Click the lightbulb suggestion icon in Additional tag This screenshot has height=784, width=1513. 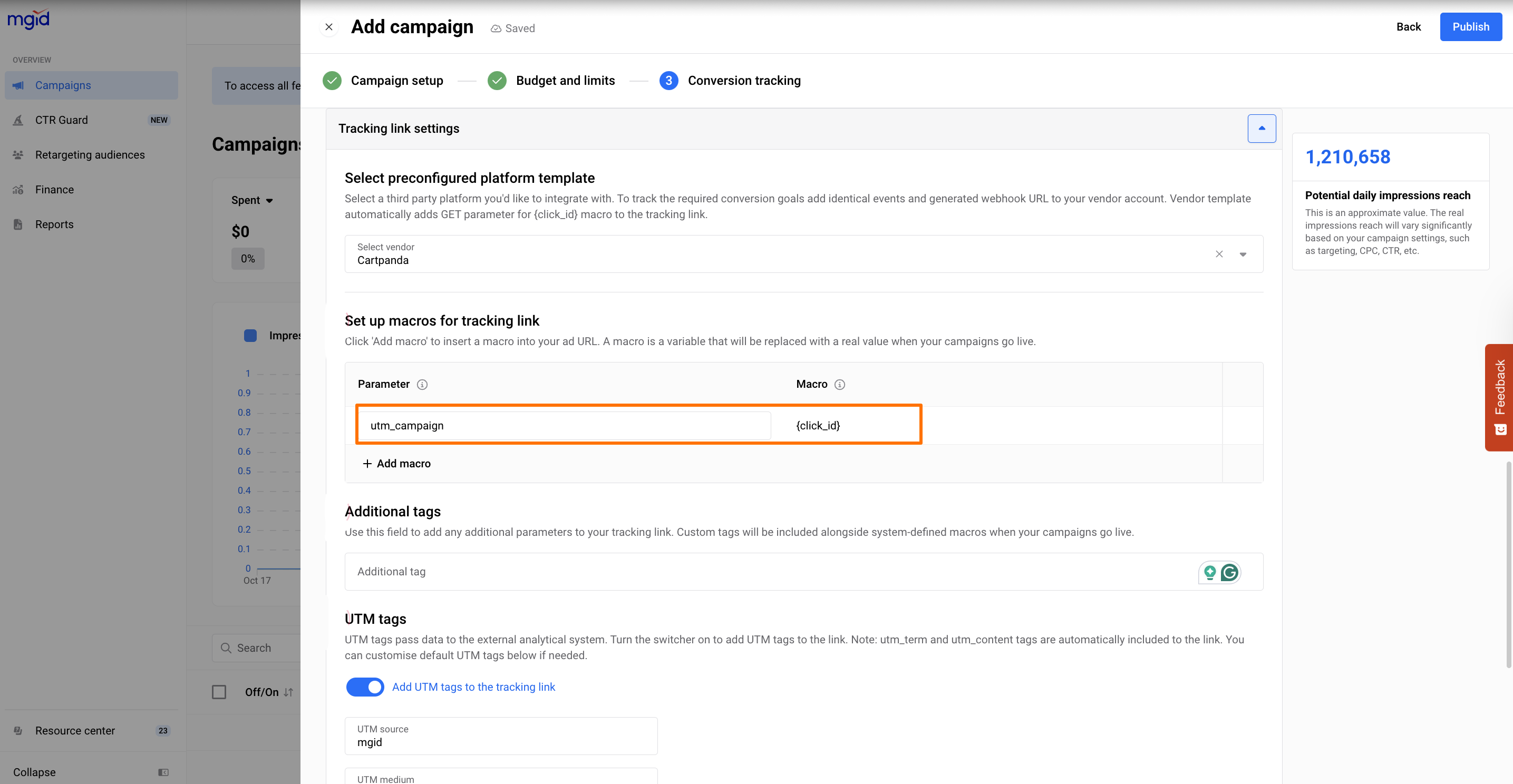pyautogui.click(x=1209, y=572)
